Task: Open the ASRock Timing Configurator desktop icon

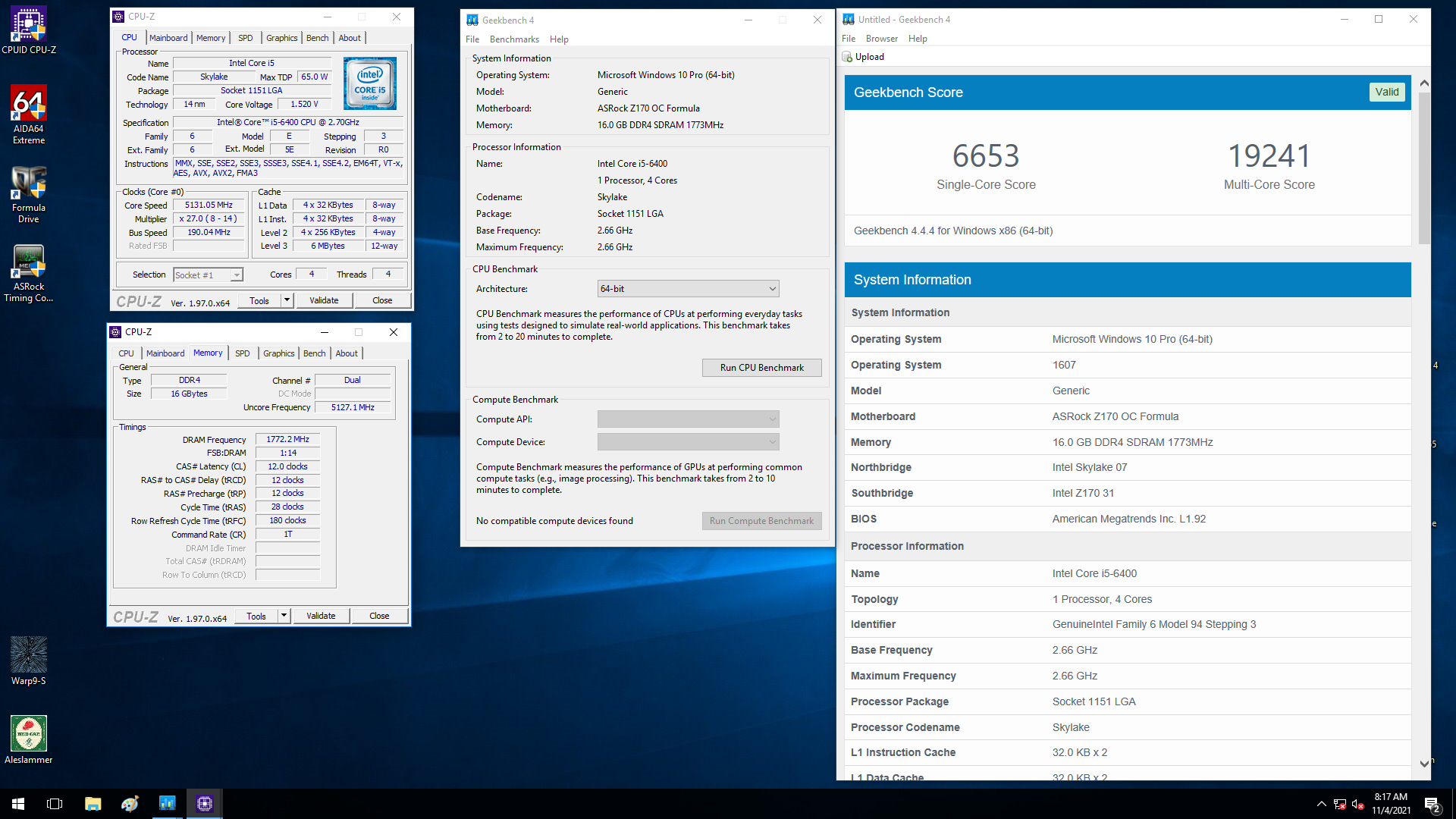Action: click(x=29, y=273)
